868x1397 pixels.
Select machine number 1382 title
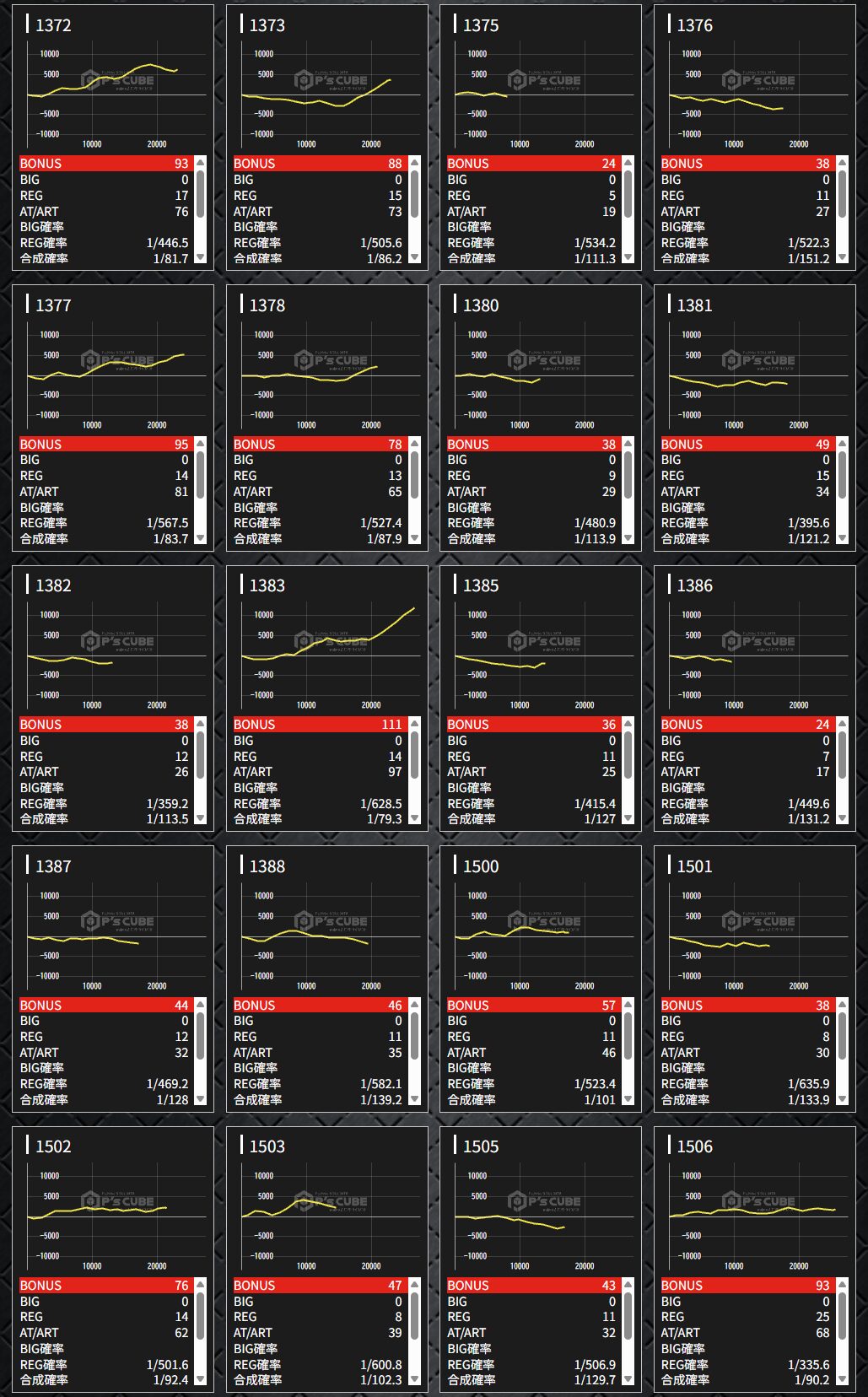point(53,585)
